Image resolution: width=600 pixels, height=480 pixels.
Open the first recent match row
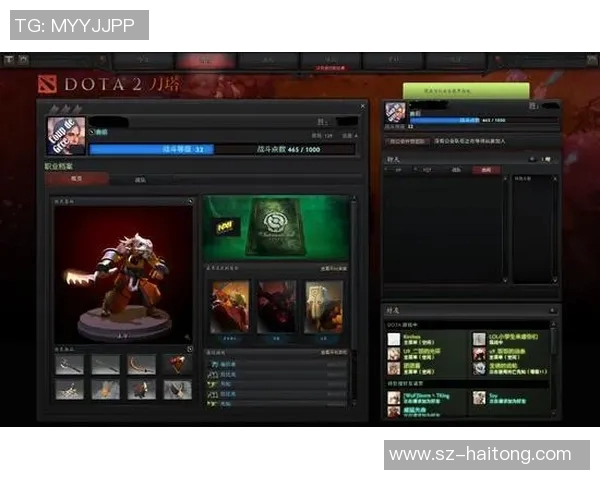coord(277,364)
